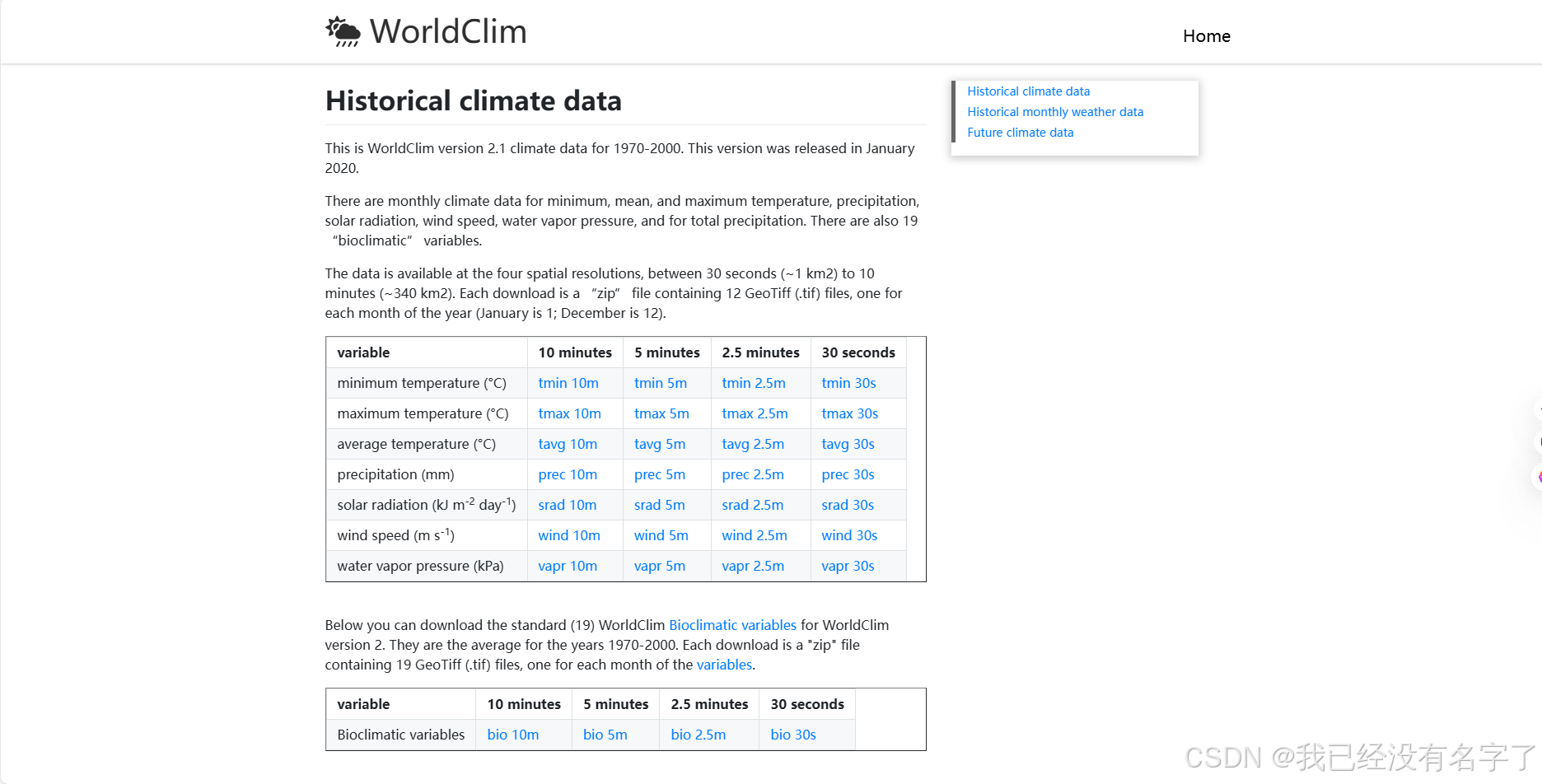The height and width of the screenshot is (784, 1542).
Task: Open the 'Historical climate data' sidebar link
Action: click(1028, 91)
